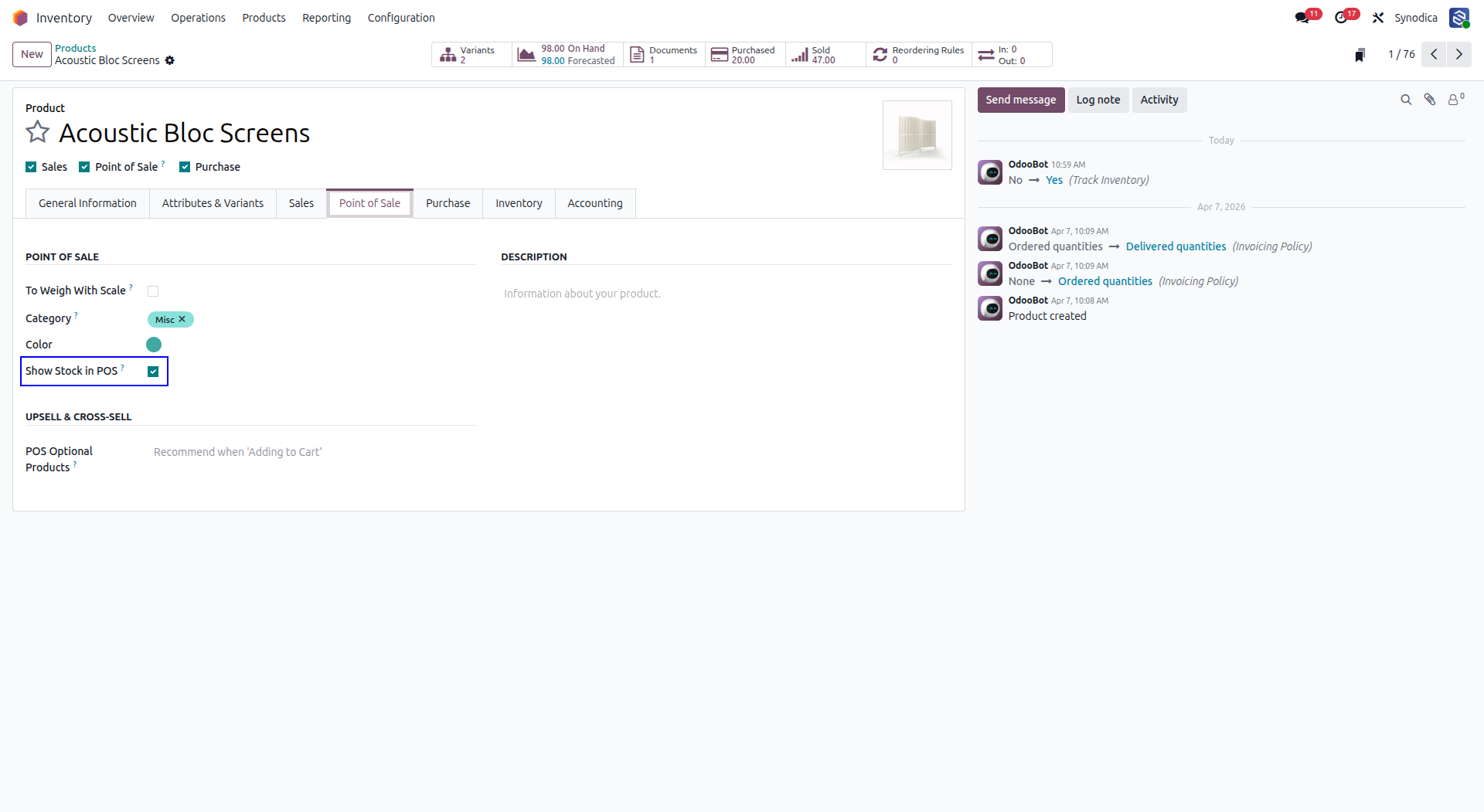Click the product image thumbnail
1484x812 pixels.
click(x=917, y=135)
